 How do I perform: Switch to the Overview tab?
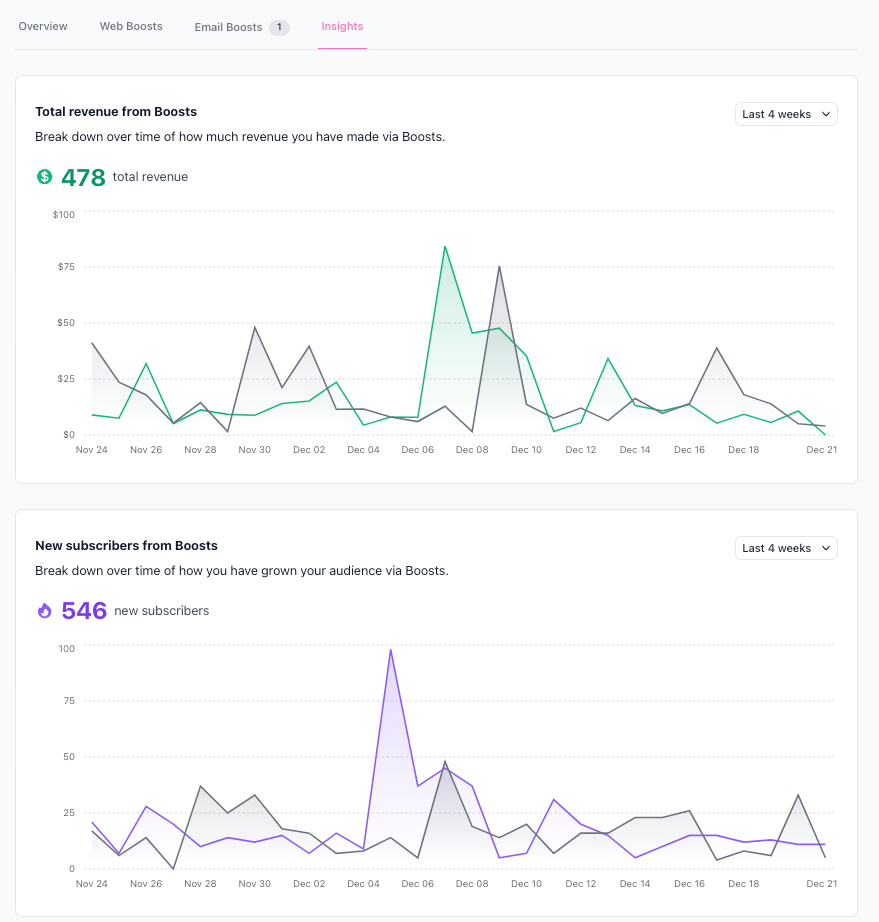(x=43, y=26)
